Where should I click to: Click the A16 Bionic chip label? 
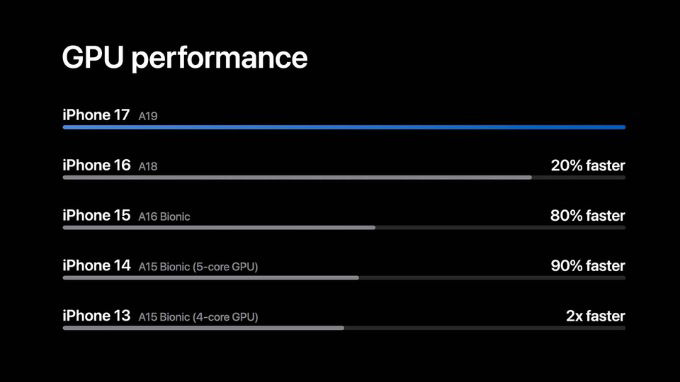pos(164,217)
